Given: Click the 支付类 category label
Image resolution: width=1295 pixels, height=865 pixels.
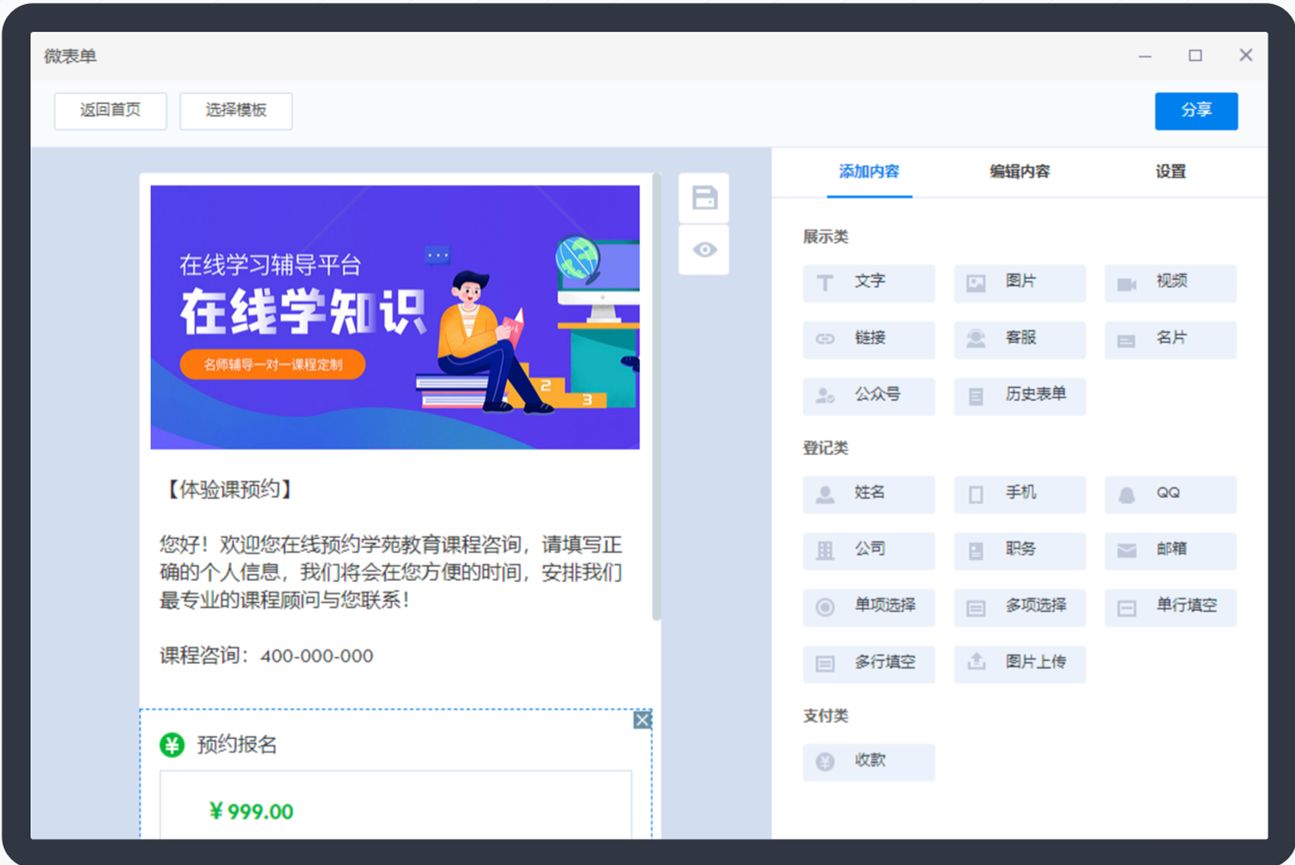Looking at the screenshot, I should [826, 716].
